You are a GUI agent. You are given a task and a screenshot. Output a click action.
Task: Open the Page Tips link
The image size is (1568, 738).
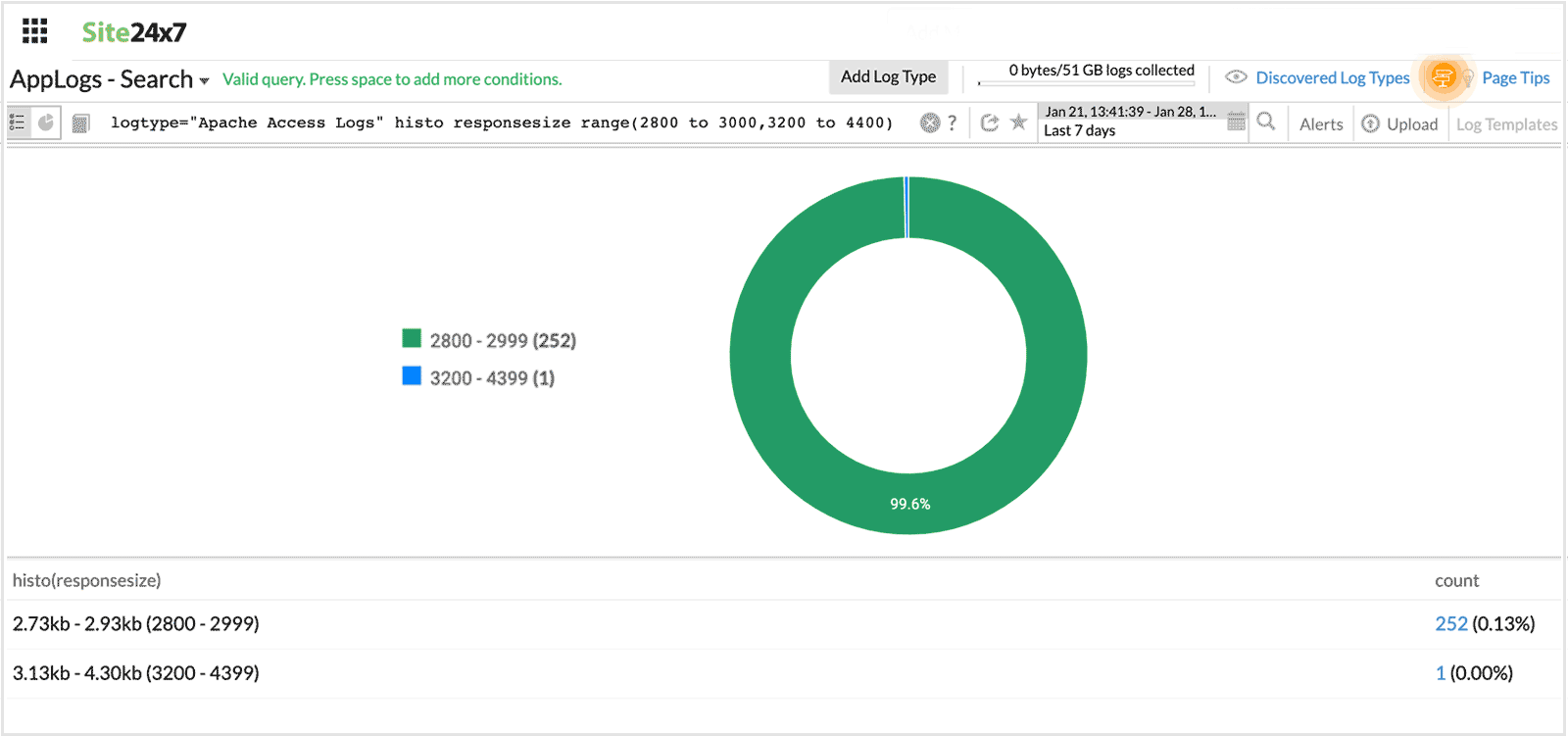pyautogui.click(x=1515, y=77)
